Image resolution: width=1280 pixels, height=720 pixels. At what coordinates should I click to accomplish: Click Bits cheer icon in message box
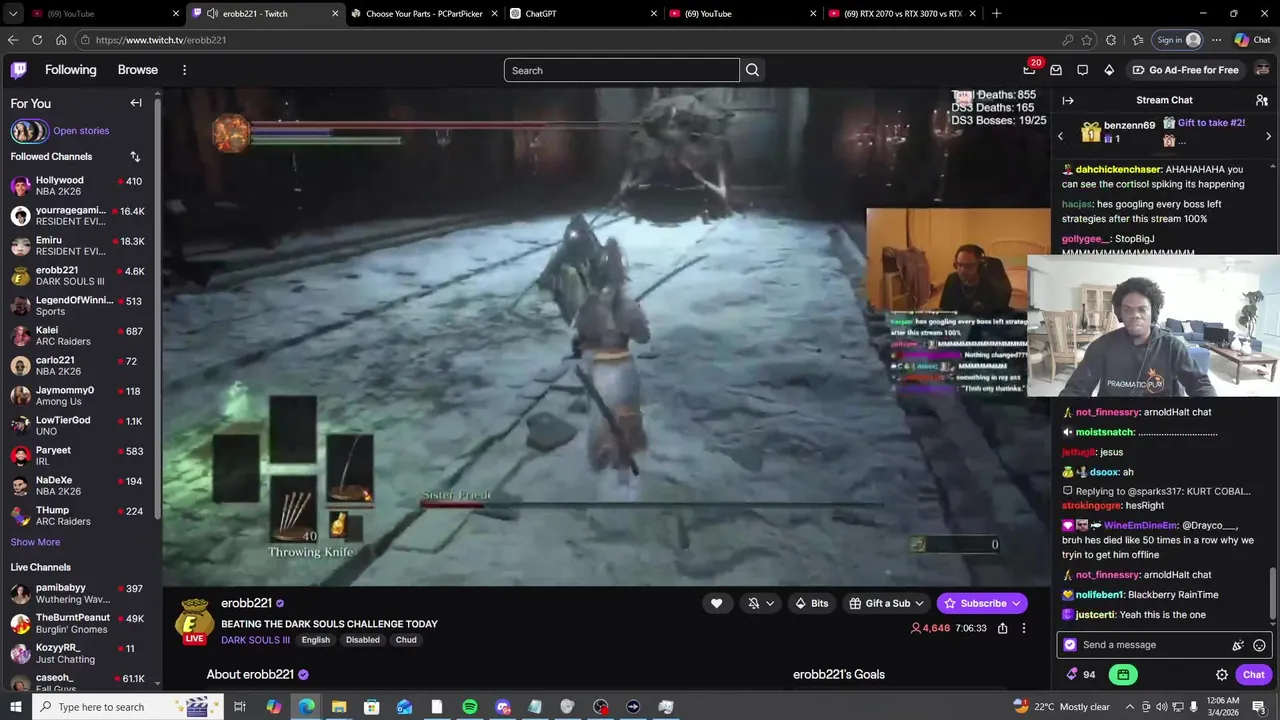pyautogui.click(x=1238, y=645)
